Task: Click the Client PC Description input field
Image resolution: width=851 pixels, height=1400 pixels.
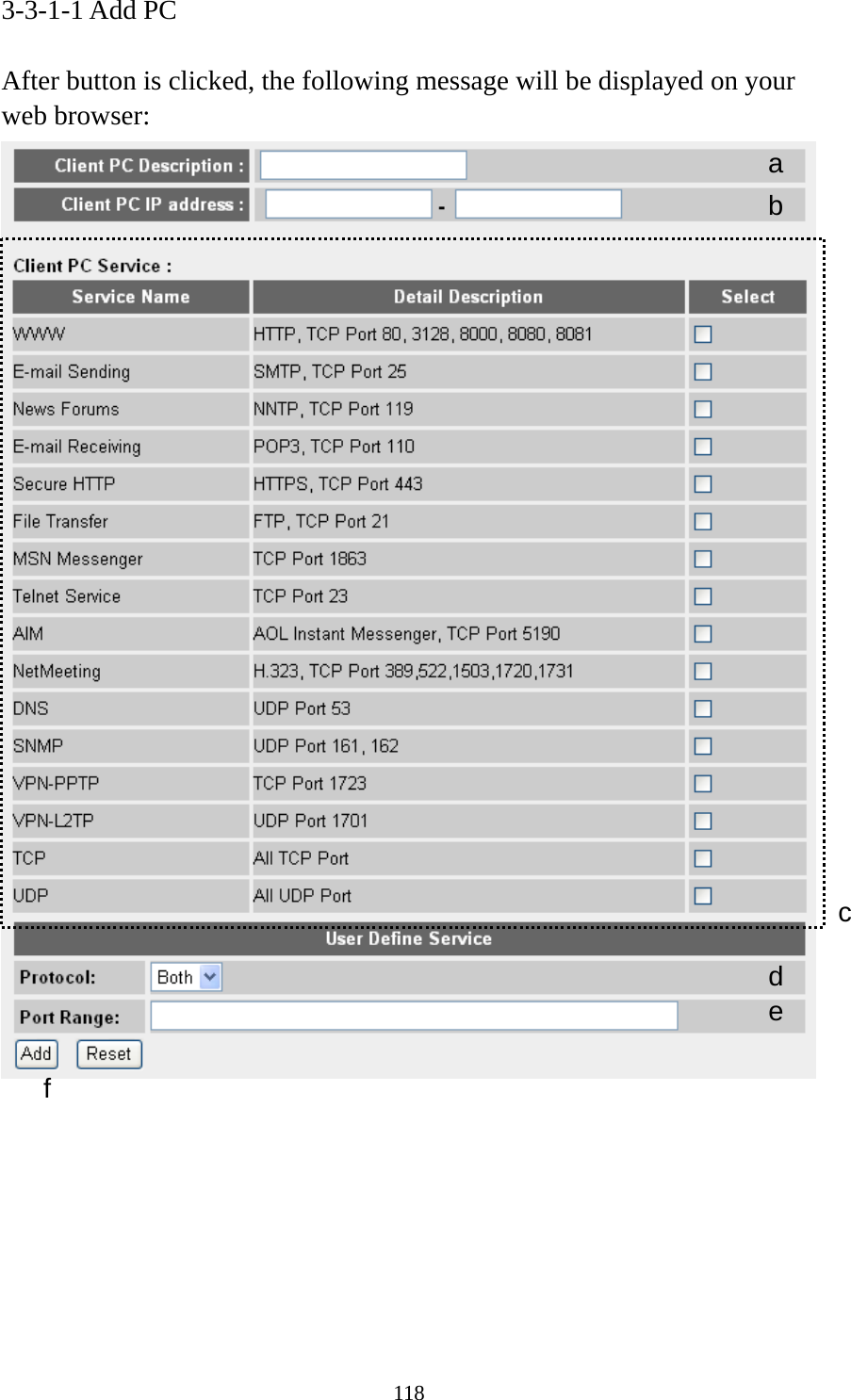Action: pyautogui.click(x=363, y=166)
